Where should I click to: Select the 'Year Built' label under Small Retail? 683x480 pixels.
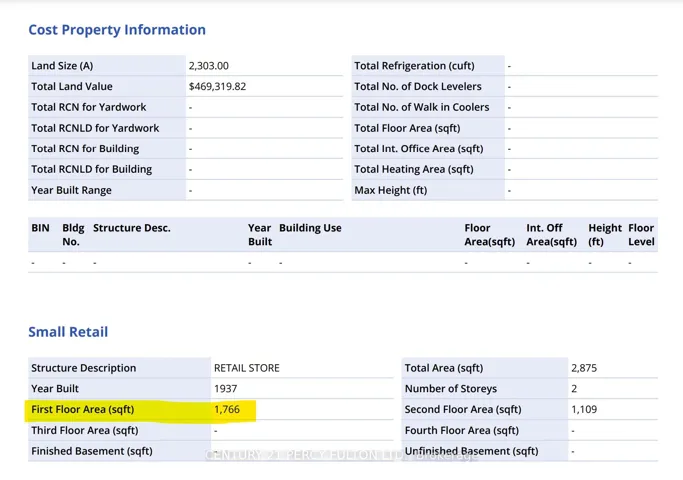point(55,389)
